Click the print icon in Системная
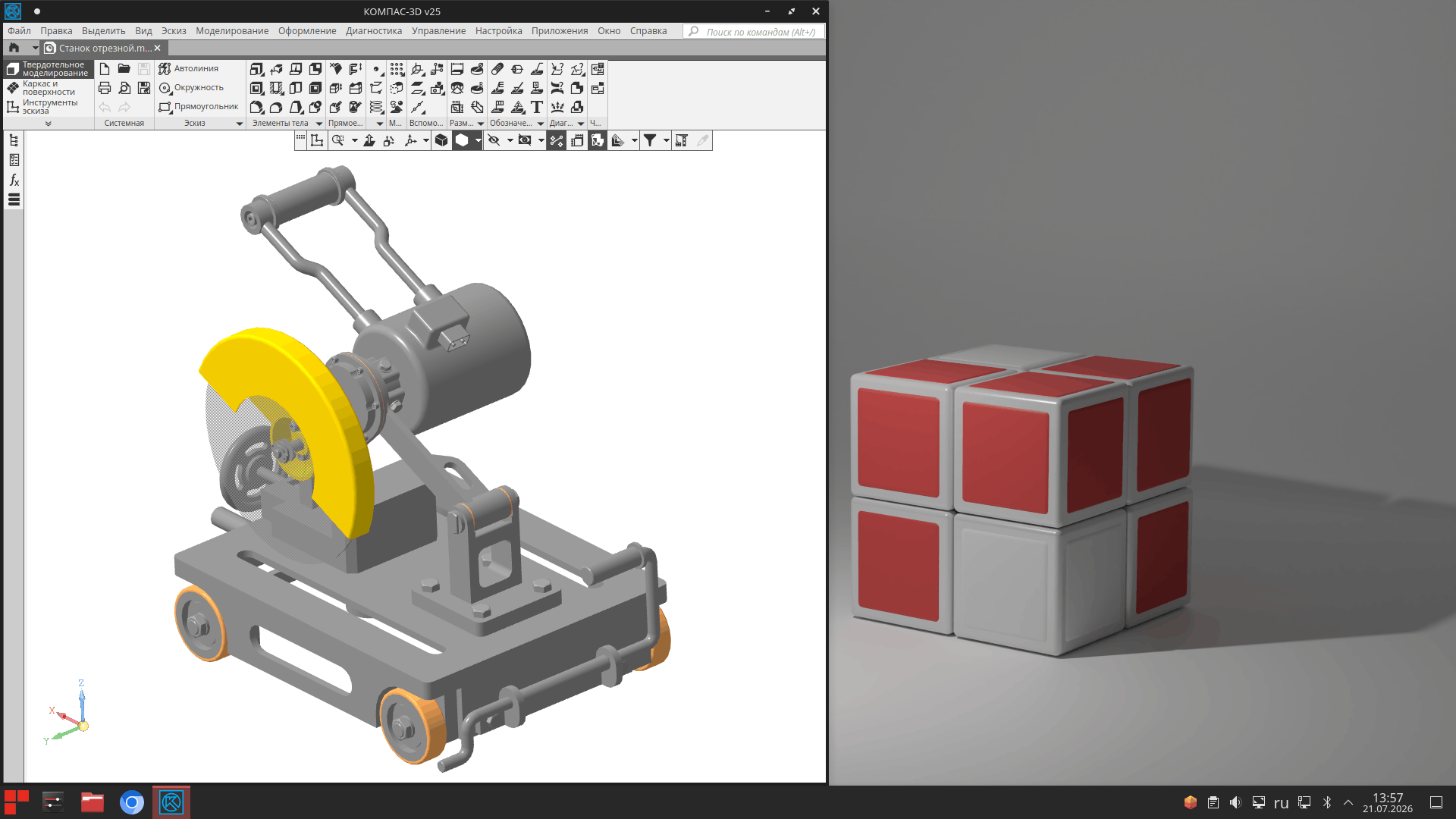The width and height of the screenshot is (1456, 819). tap(105, 88)
